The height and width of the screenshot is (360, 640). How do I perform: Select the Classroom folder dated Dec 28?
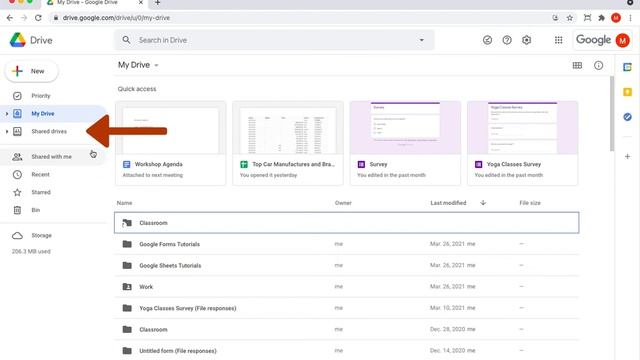click(347, 329)
